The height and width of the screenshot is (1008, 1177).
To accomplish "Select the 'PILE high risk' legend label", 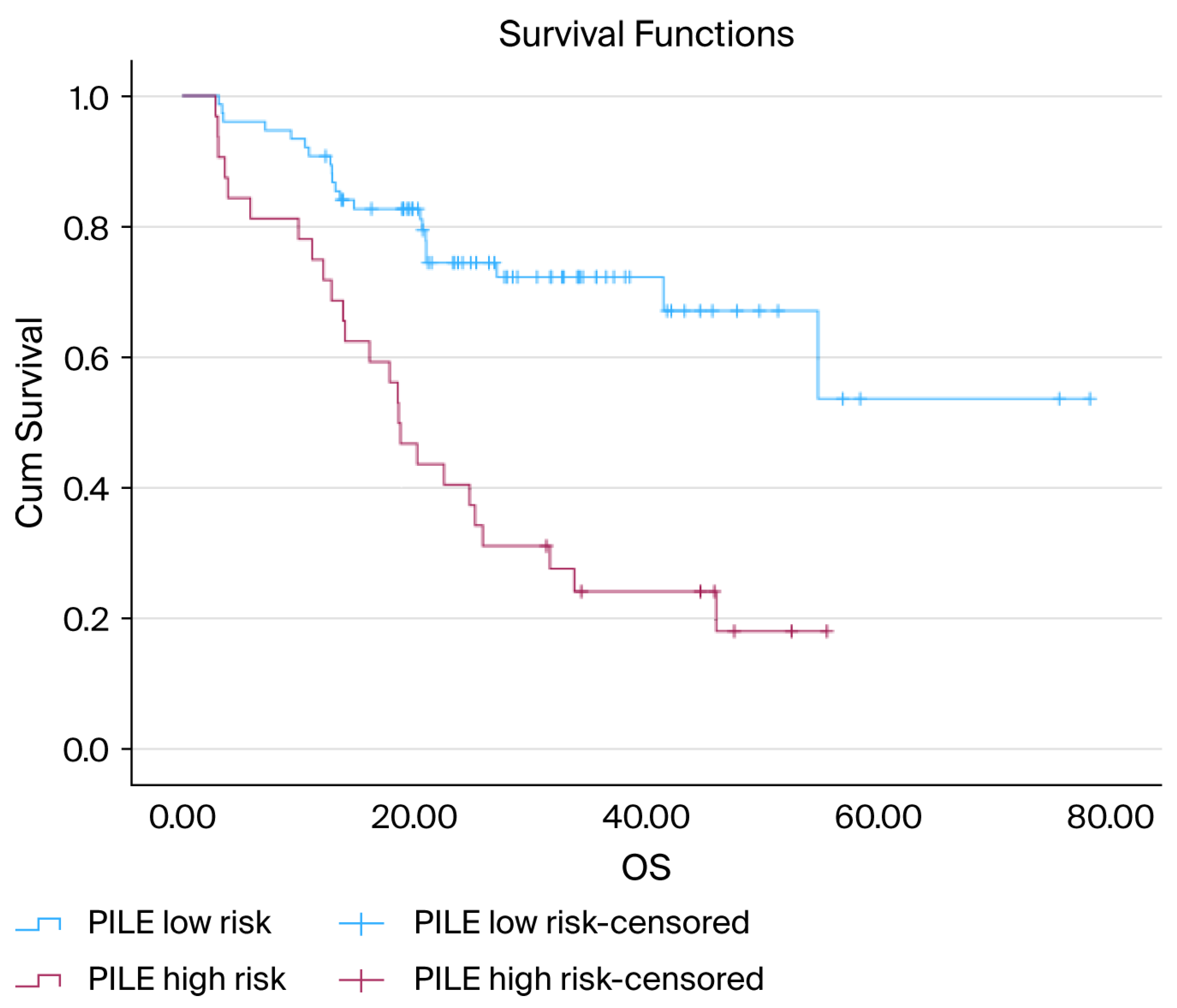I will point(186,980).
